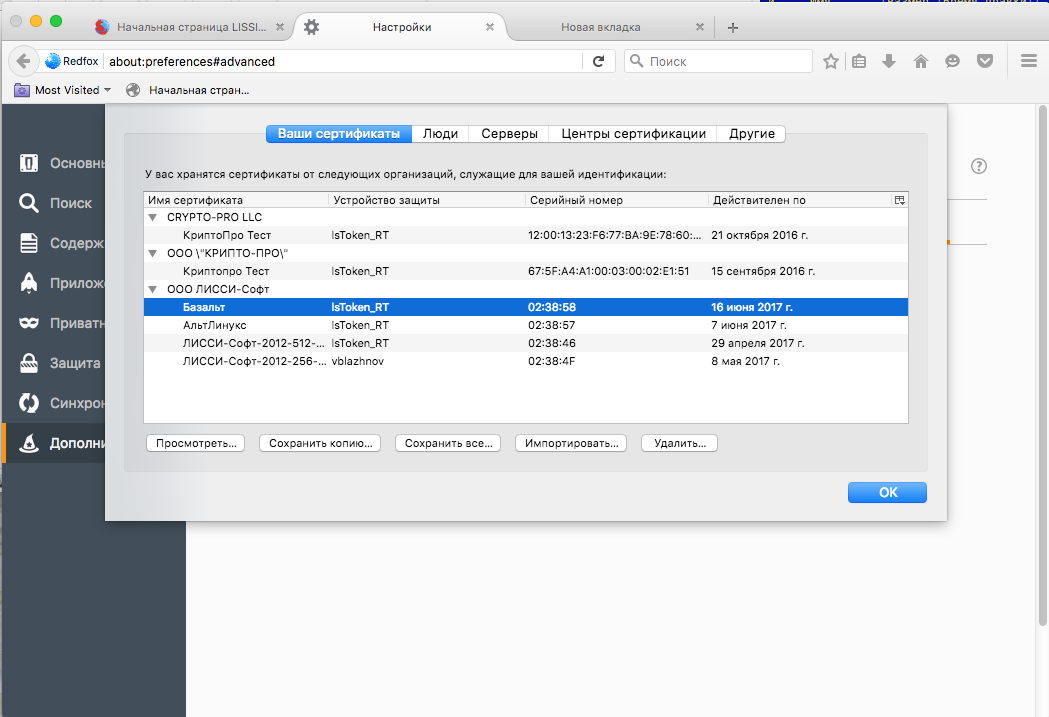Click the bookmark star icon
The width and height of the screenshot is (1049, 717).
click(830, 61)
